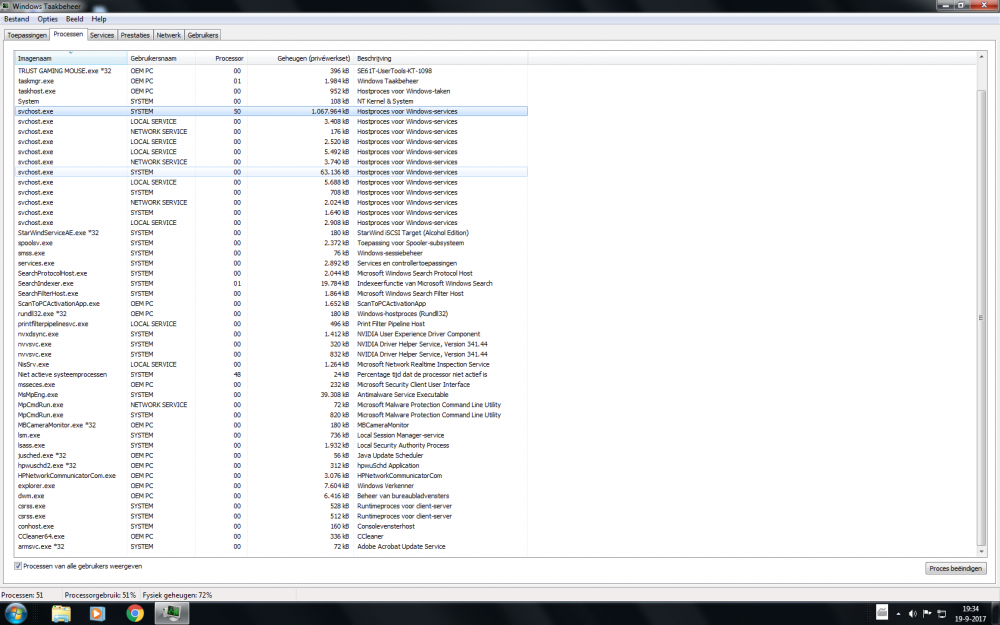Viewport: 1000px width, 625px height.
Task: Select the spoolsv.exe process
Action: pos(271,243)
